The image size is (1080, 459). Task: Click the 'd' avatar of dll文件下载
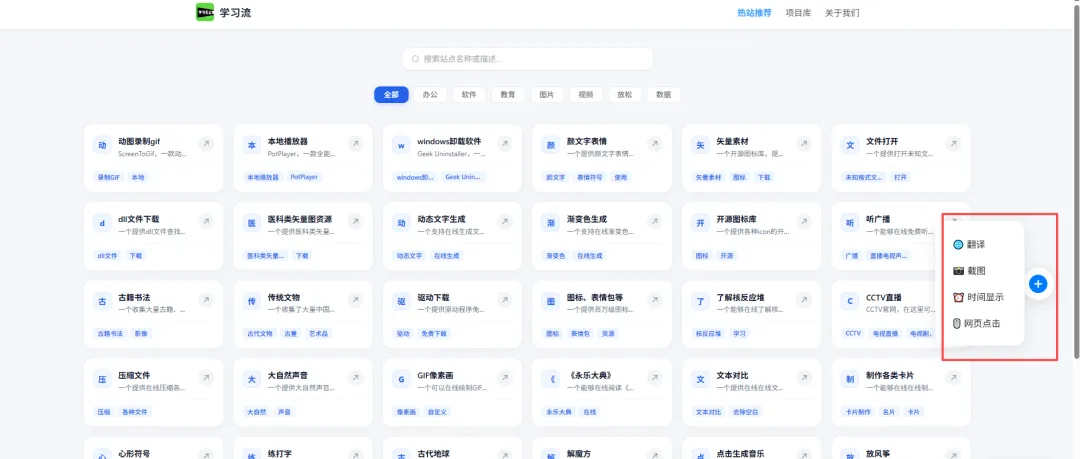102,223
